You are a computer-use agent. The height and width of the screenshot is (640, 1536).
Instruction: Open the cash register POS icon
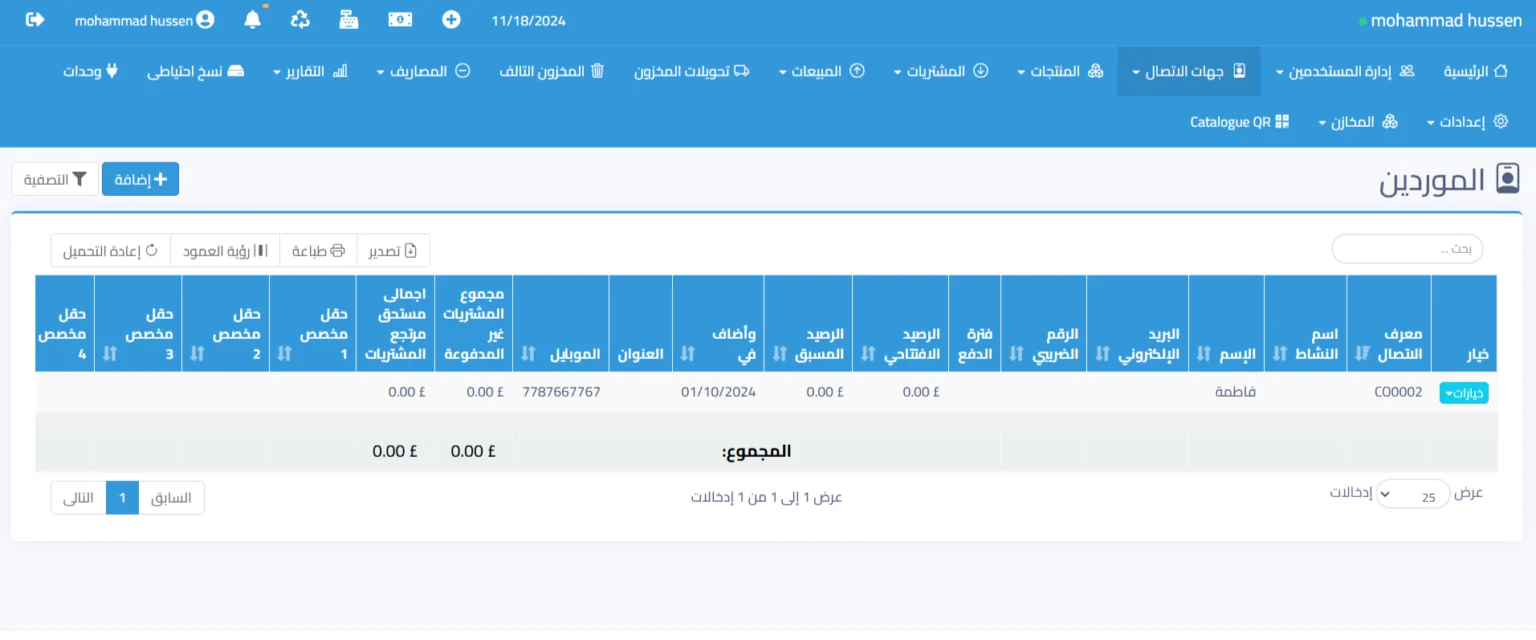349,19
